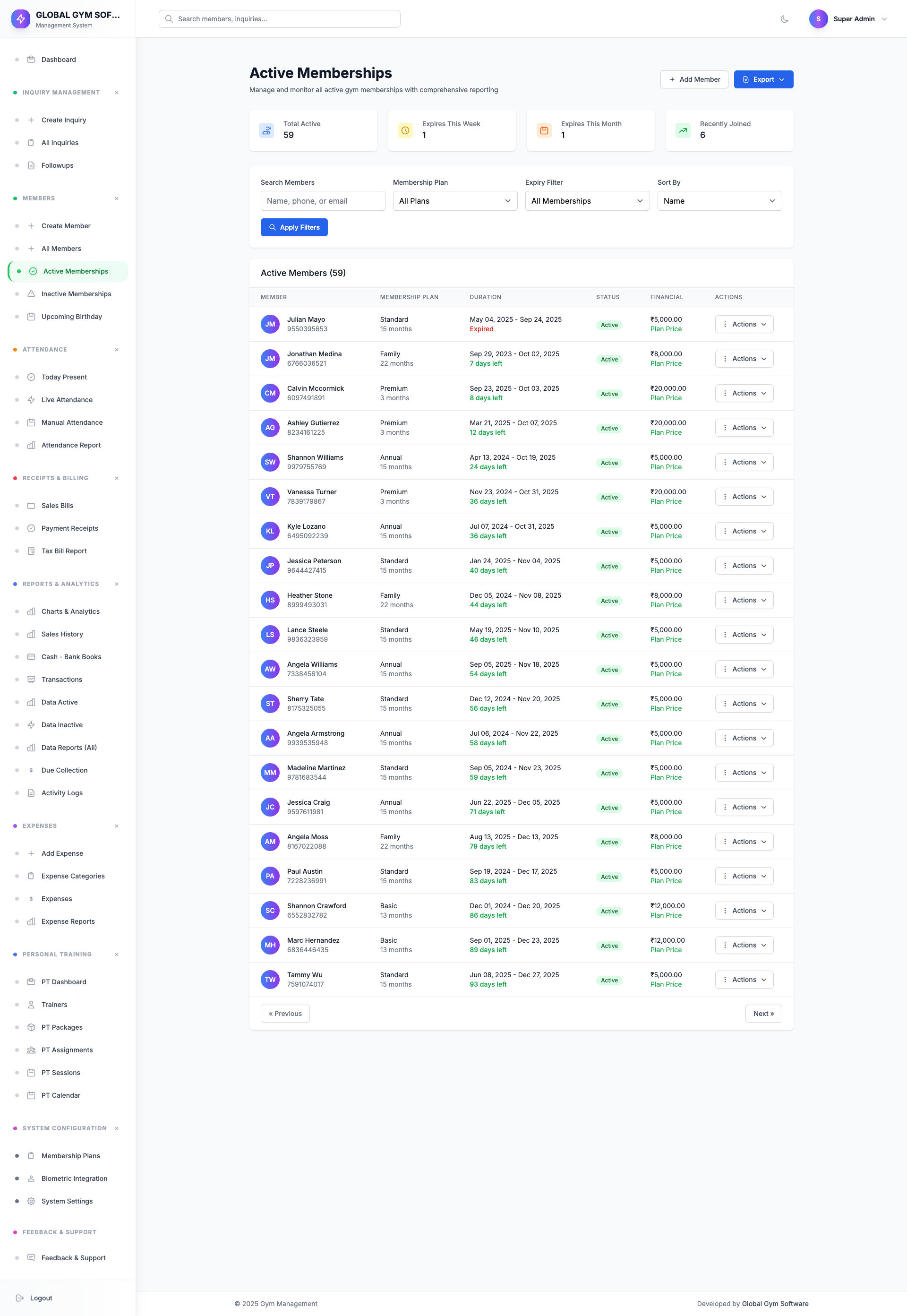Click the search magnifier icon in top bar

(169, 19)
